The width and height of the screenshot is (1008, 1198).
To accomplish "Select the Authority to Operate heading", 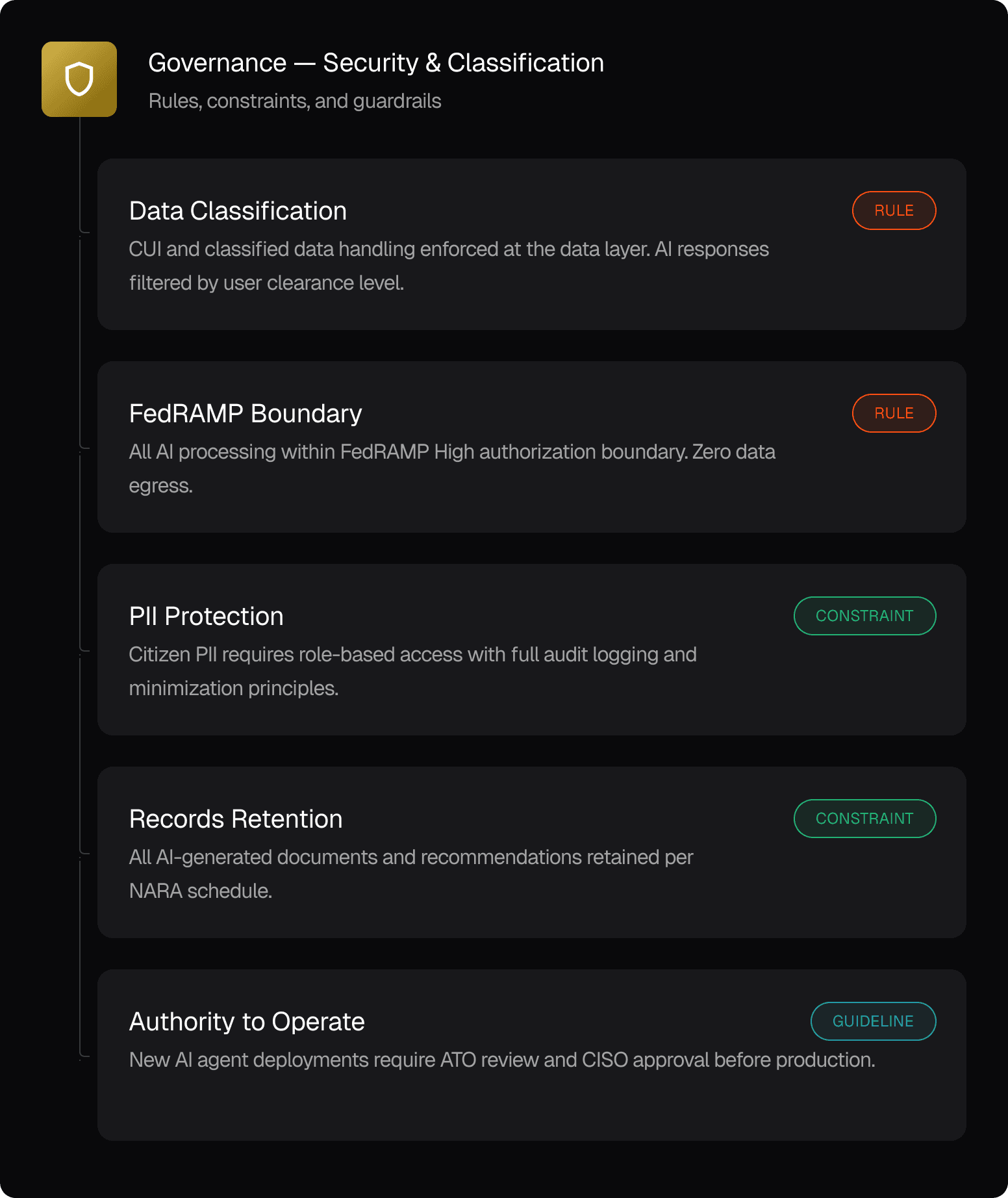I will tap(247, 1022).
